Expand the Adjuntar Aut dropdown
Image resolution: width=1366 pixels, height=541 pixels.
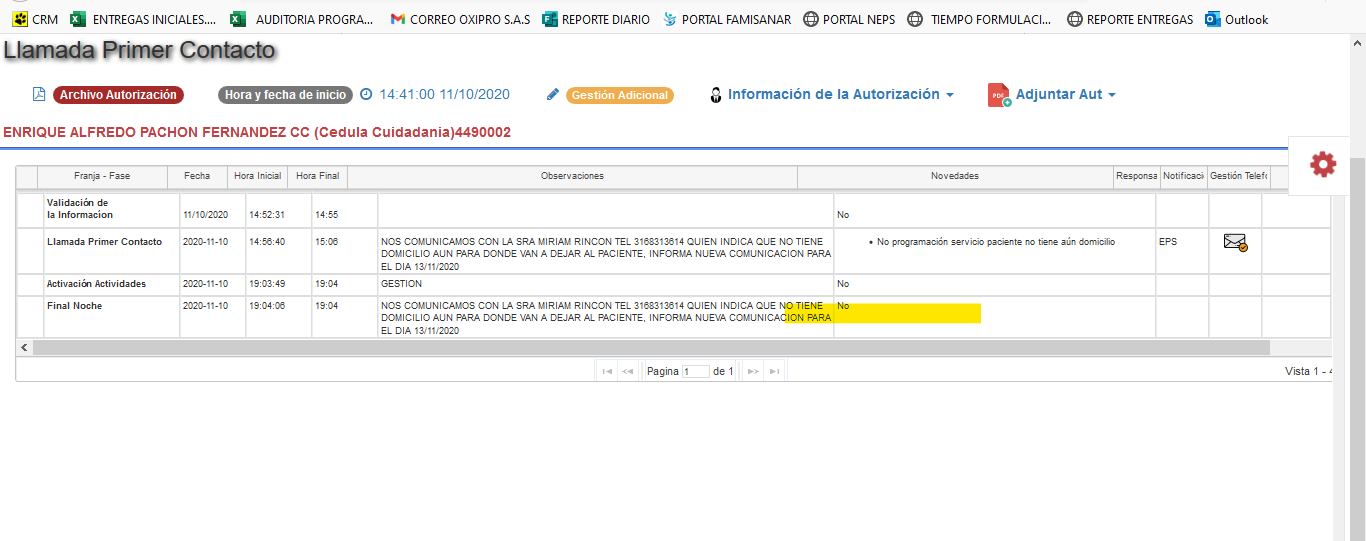coord(1065,95)
